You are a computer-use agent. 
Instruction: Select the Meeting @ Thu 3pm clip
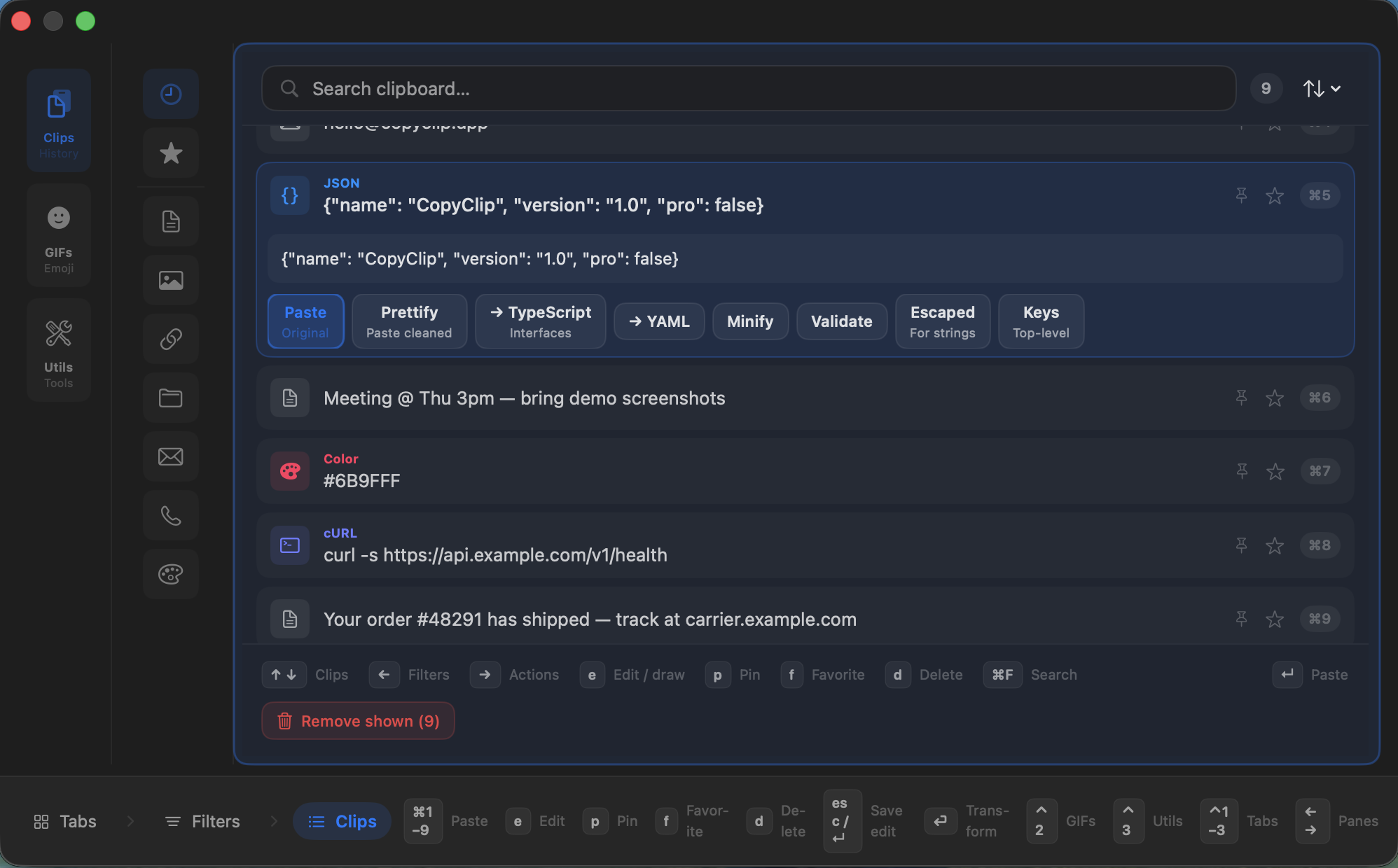pos(805,398)
